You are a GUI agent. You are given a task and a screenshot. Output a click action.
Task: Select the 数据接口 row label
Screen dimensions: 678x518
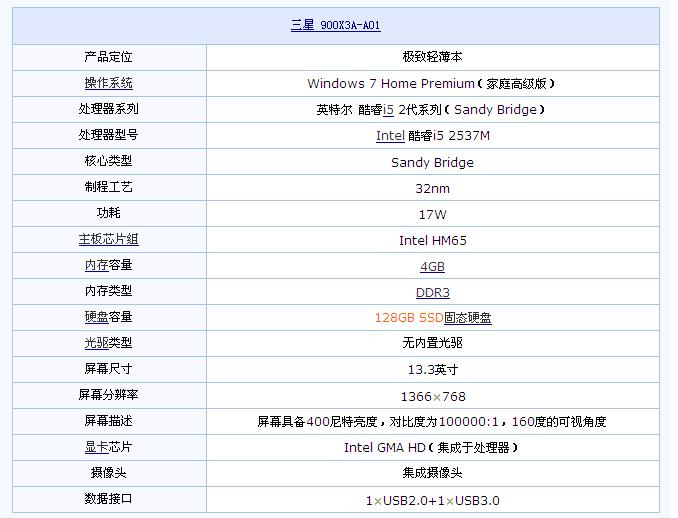(x=109, y=499)
